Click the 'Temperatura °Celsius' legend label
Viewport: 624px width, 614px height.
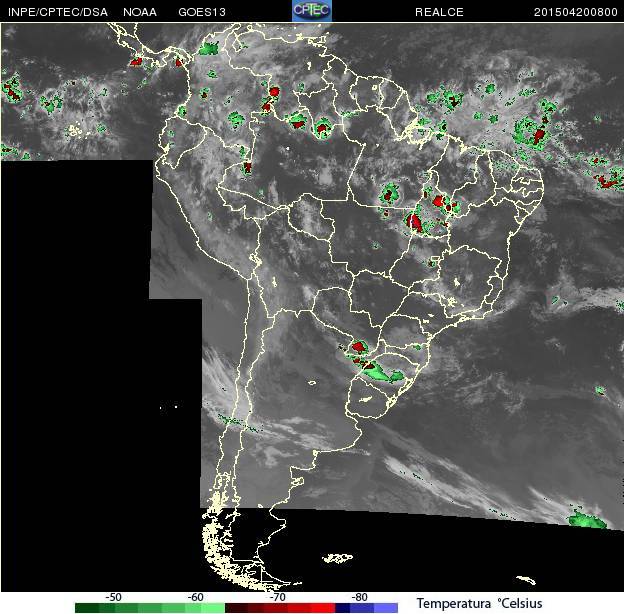point(479,603)
